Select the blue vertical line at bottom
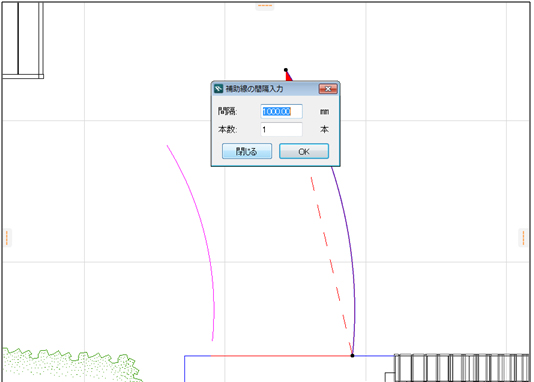This screenshot has height=382, width=534. pyautogui.click(x=185, y=369)
